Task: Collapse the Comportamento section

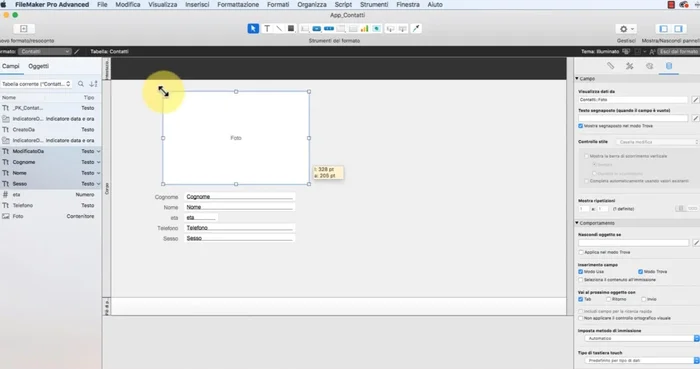Action: pos(577,223)
